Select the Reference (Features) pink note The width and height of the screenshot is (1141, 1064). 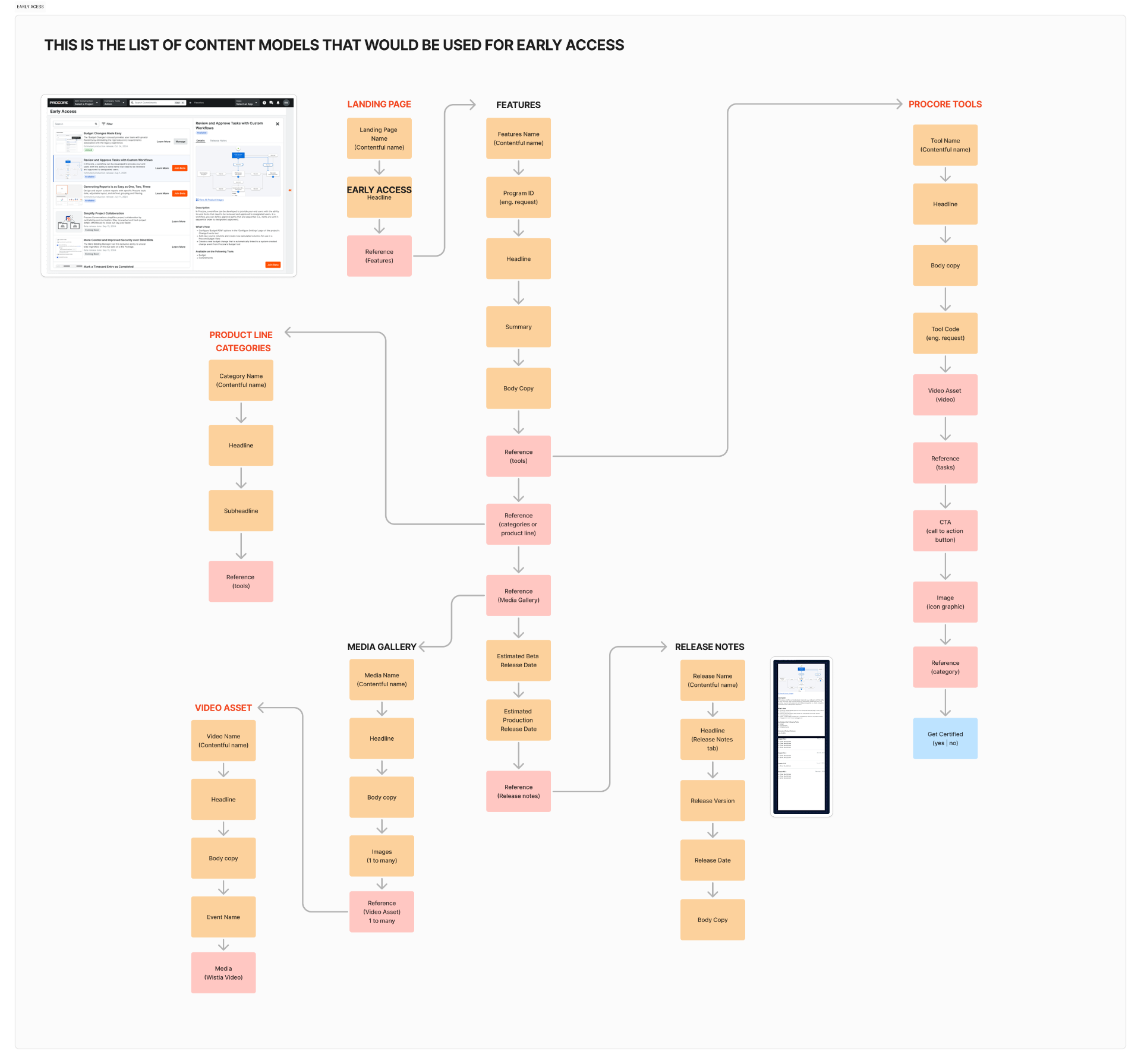[x=379, y=256]
